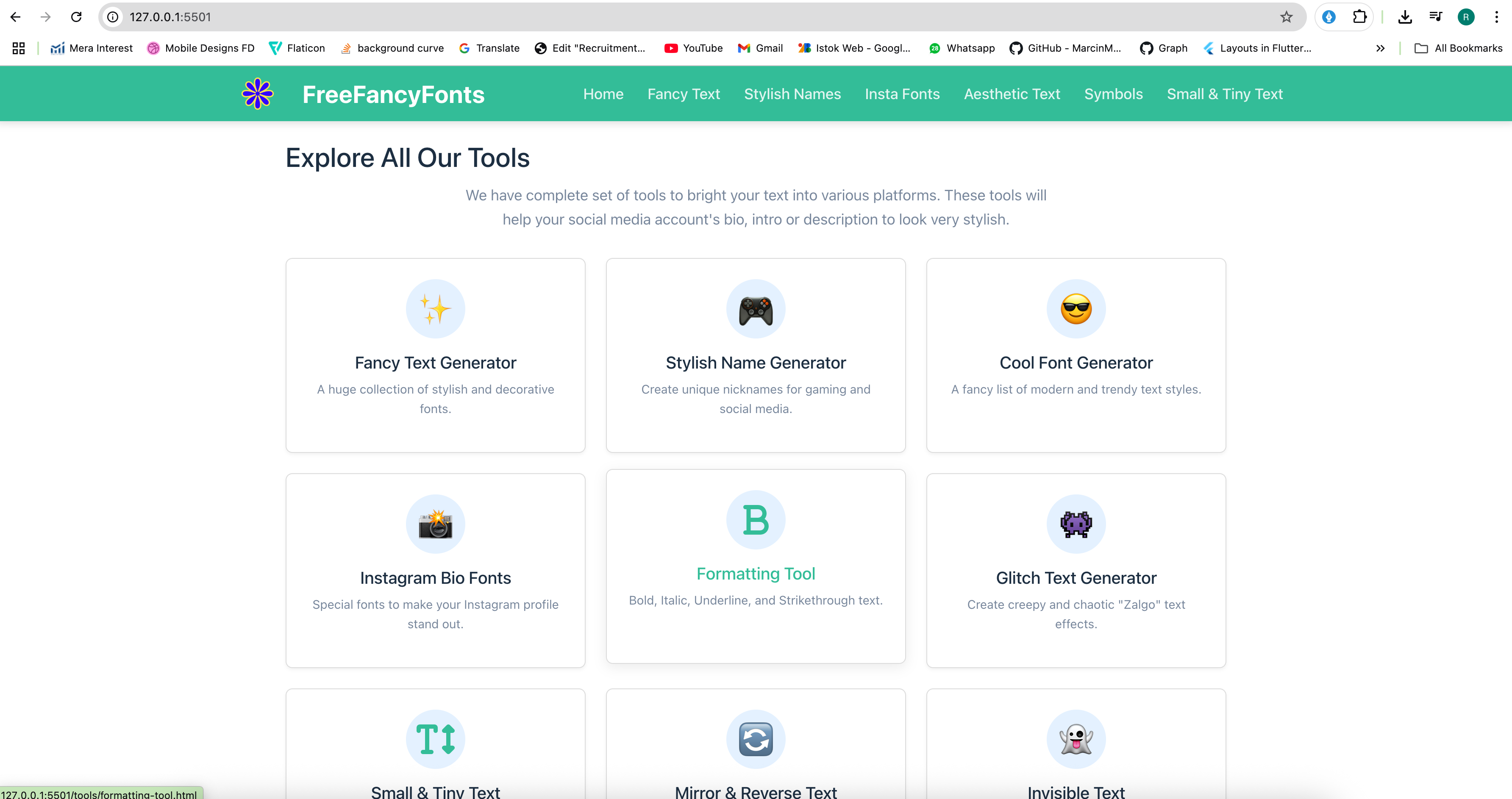
Task: Click the purple alien monster icon for Glitch Text
Action: coord(1076,524)
